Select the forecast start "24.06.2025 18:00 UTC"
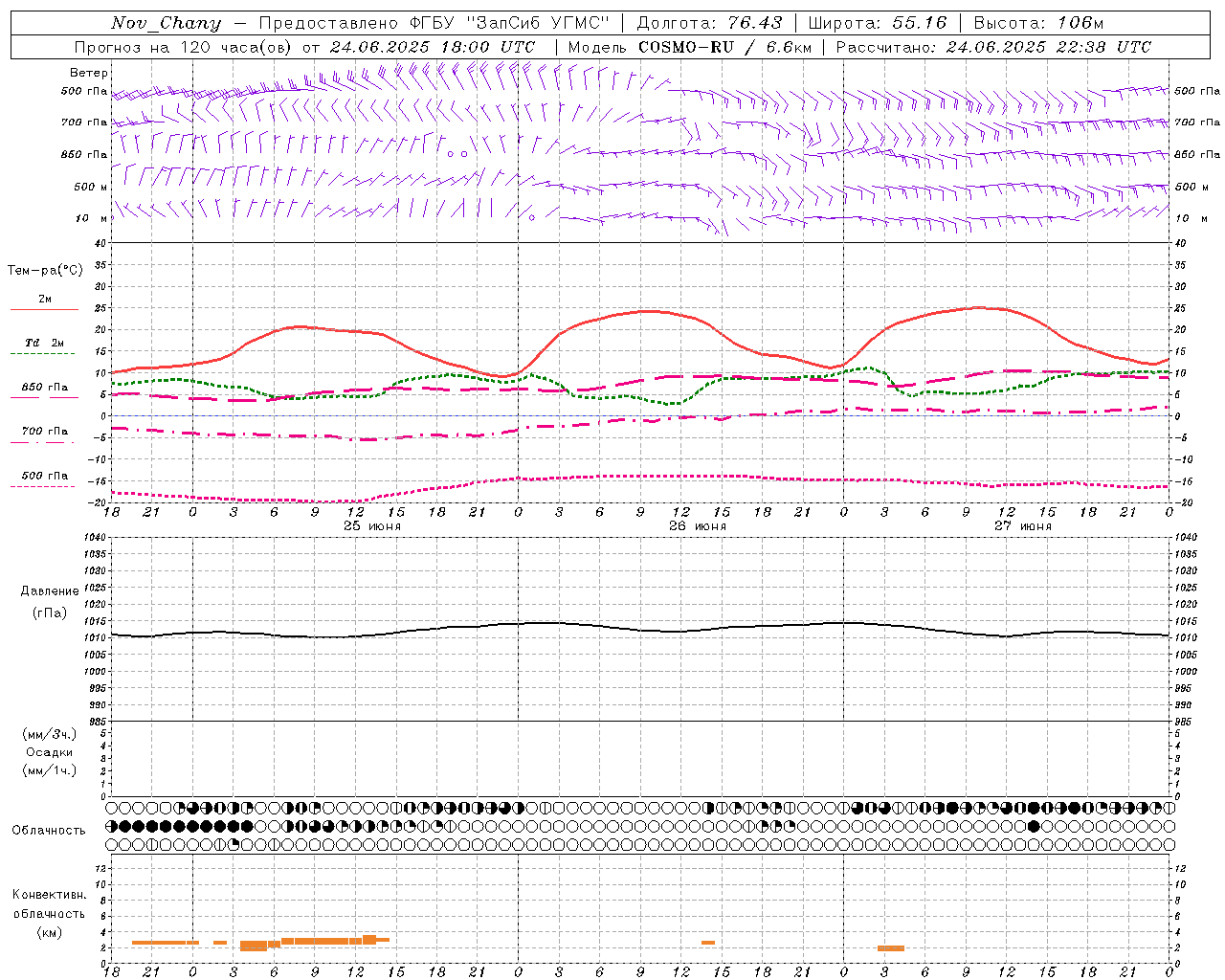Image resolution: width=1225 pixels, height=980 pixels. point(433,47)
